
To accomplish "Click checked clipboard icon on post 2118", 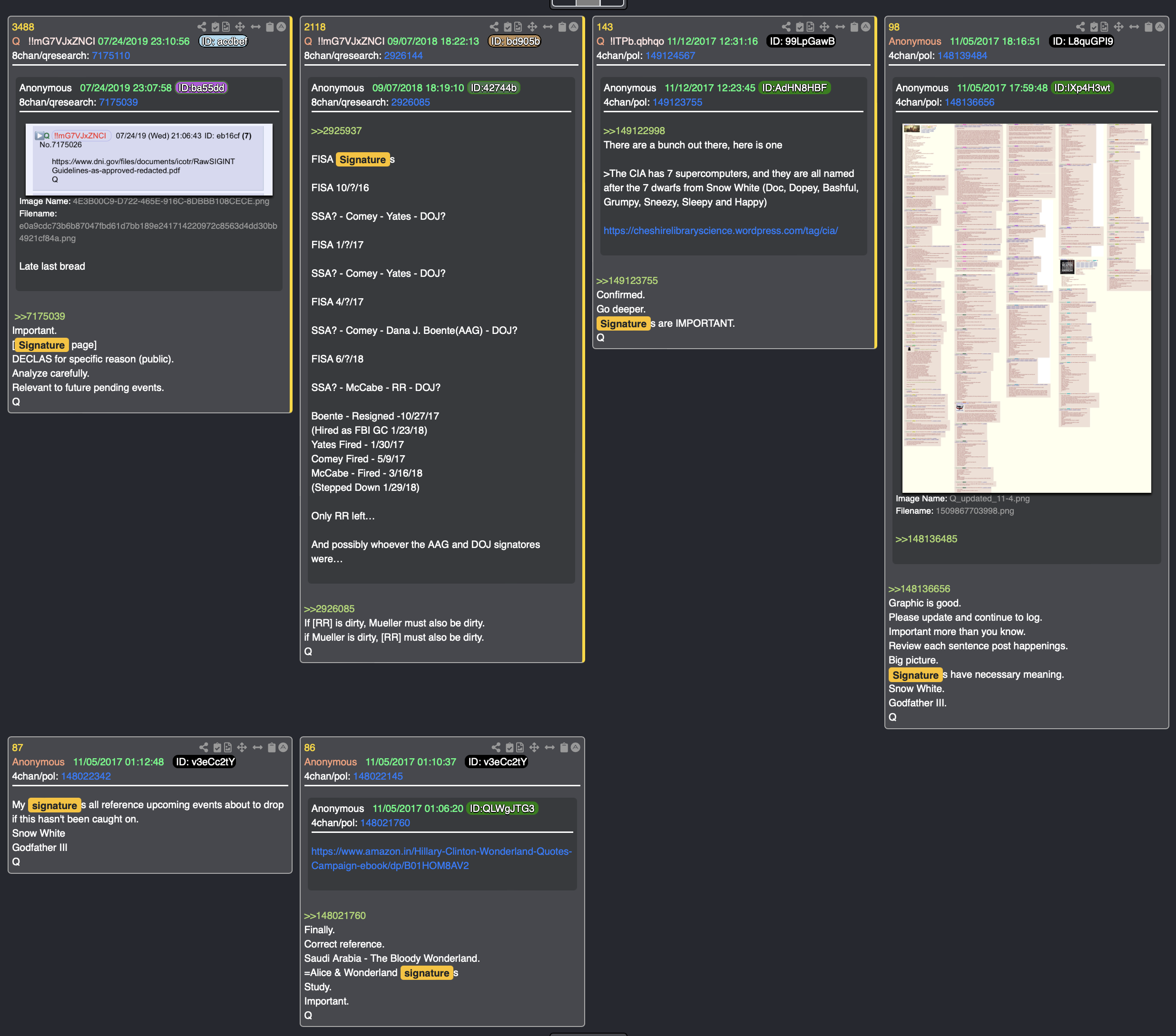I will tap(508, 27).
